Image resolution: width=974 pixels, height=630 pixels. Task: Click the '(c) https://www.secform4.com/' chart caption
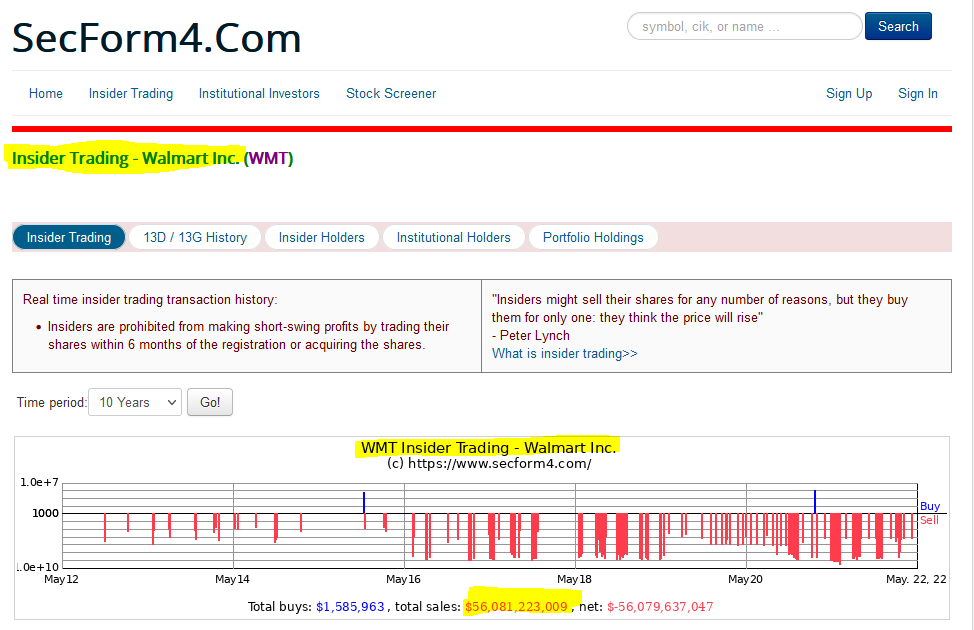[x=489, y=463]
